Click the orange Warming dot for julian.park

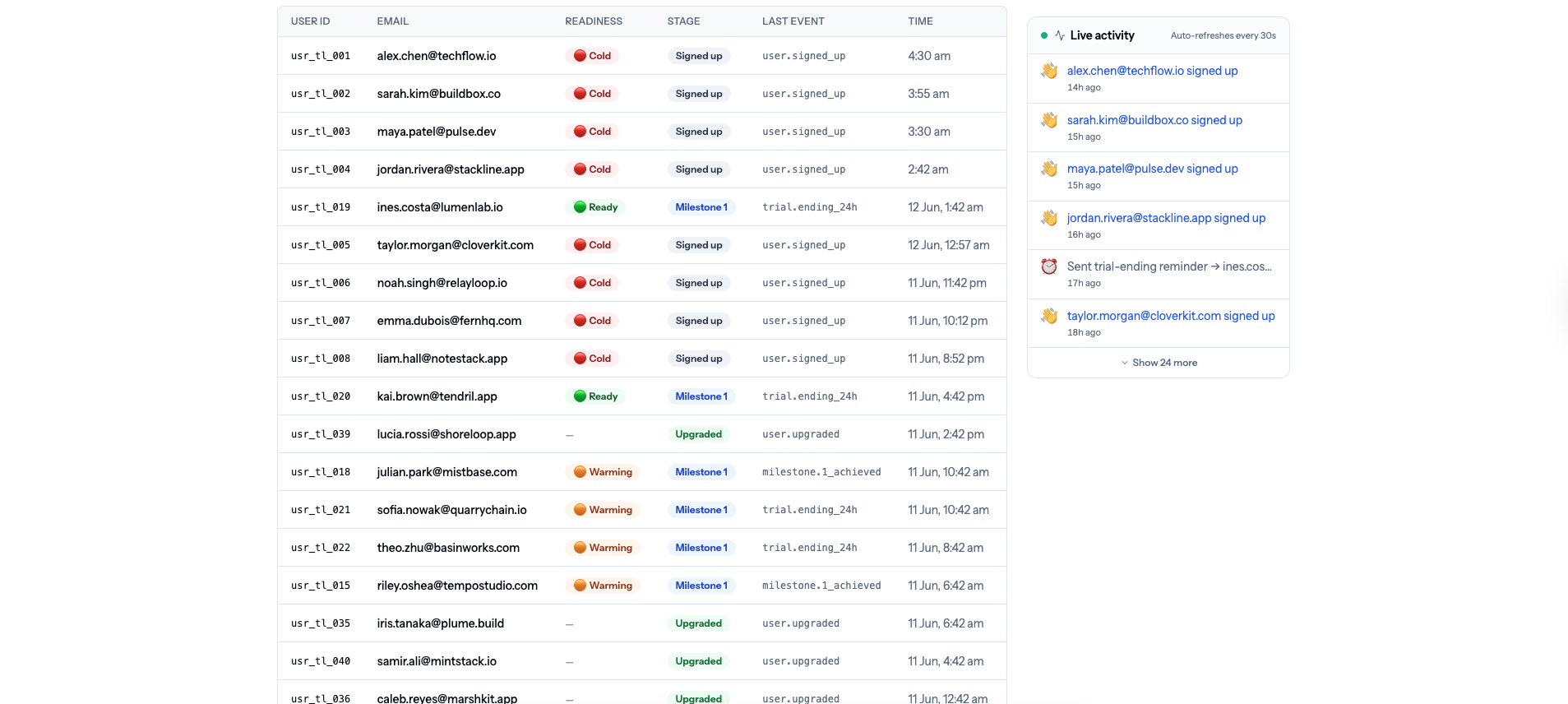580,472
